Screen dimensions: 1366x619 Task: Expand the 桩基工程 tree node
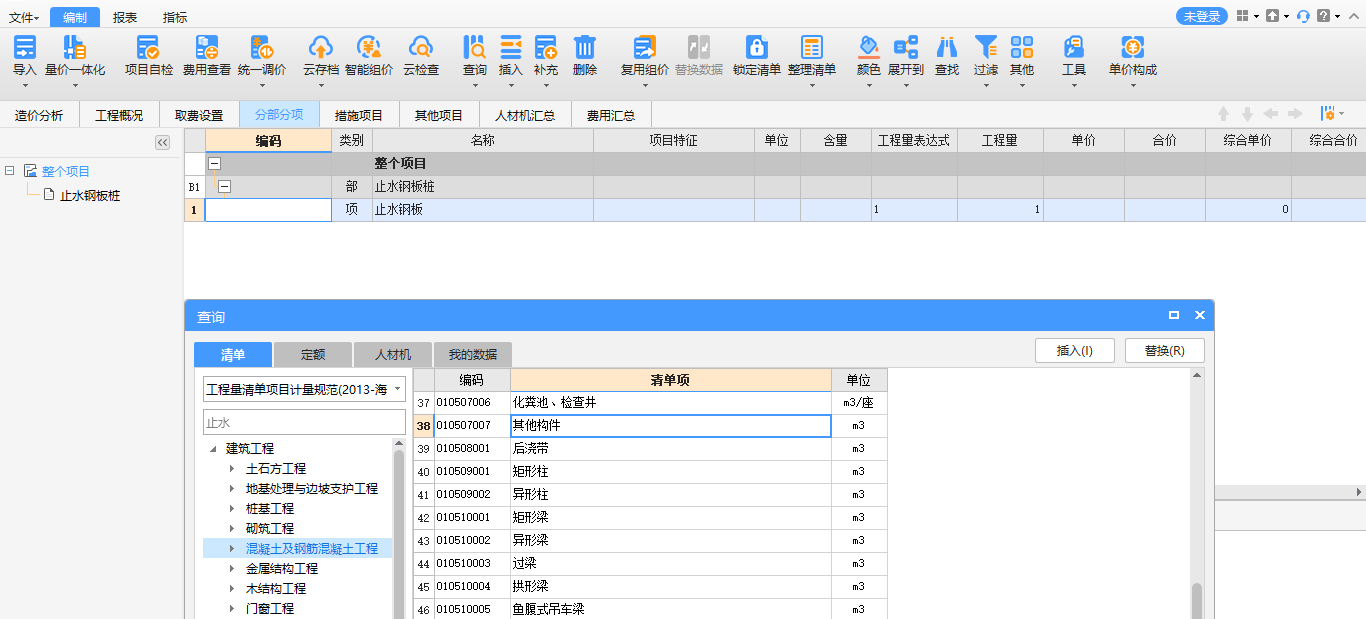click(x=232, y=509)
